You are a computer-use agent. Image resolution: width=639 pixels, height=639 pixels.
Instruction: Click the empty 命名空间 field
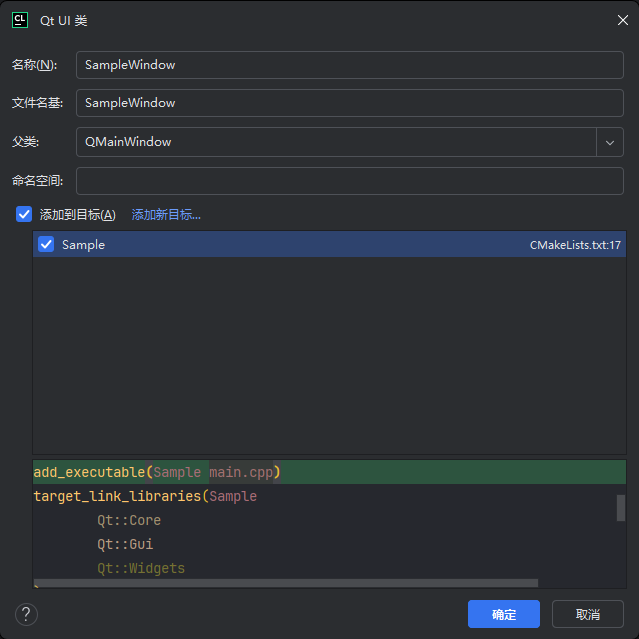point(349,181)
